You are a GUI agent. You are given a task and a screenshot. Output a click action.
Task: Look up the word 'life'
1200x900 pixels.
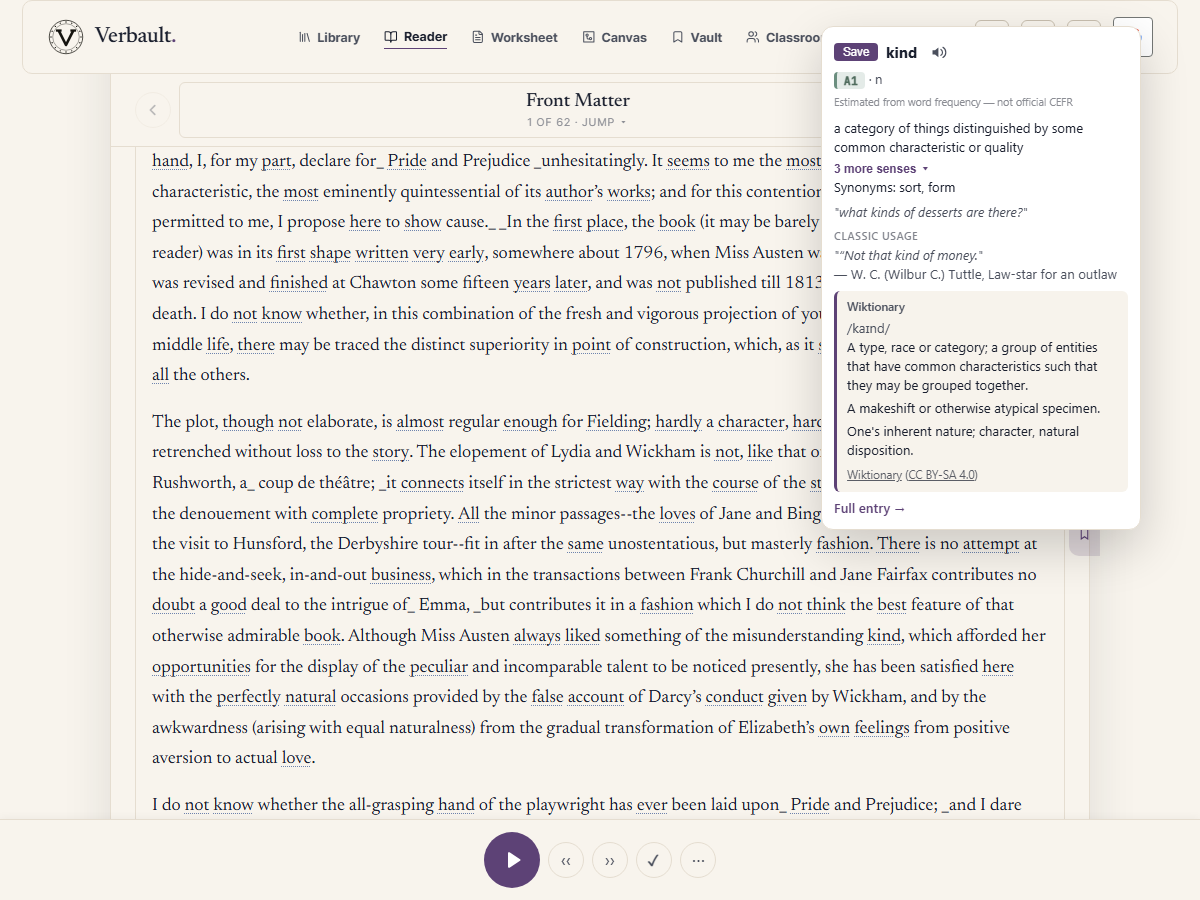coord(218,344)
